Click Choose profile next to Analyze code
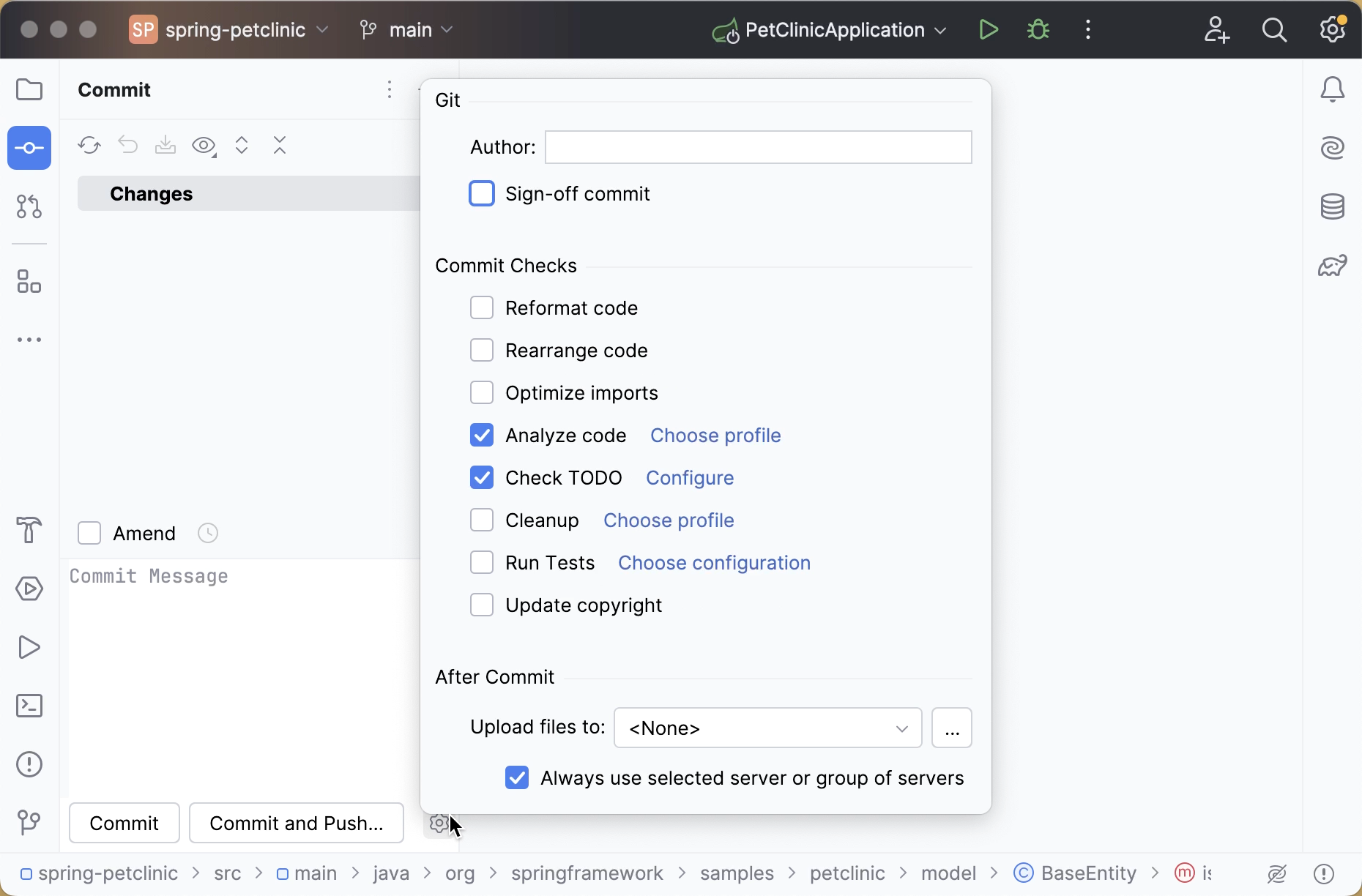The width and height of the screenshot is (1362, 896). click(715, 435)
